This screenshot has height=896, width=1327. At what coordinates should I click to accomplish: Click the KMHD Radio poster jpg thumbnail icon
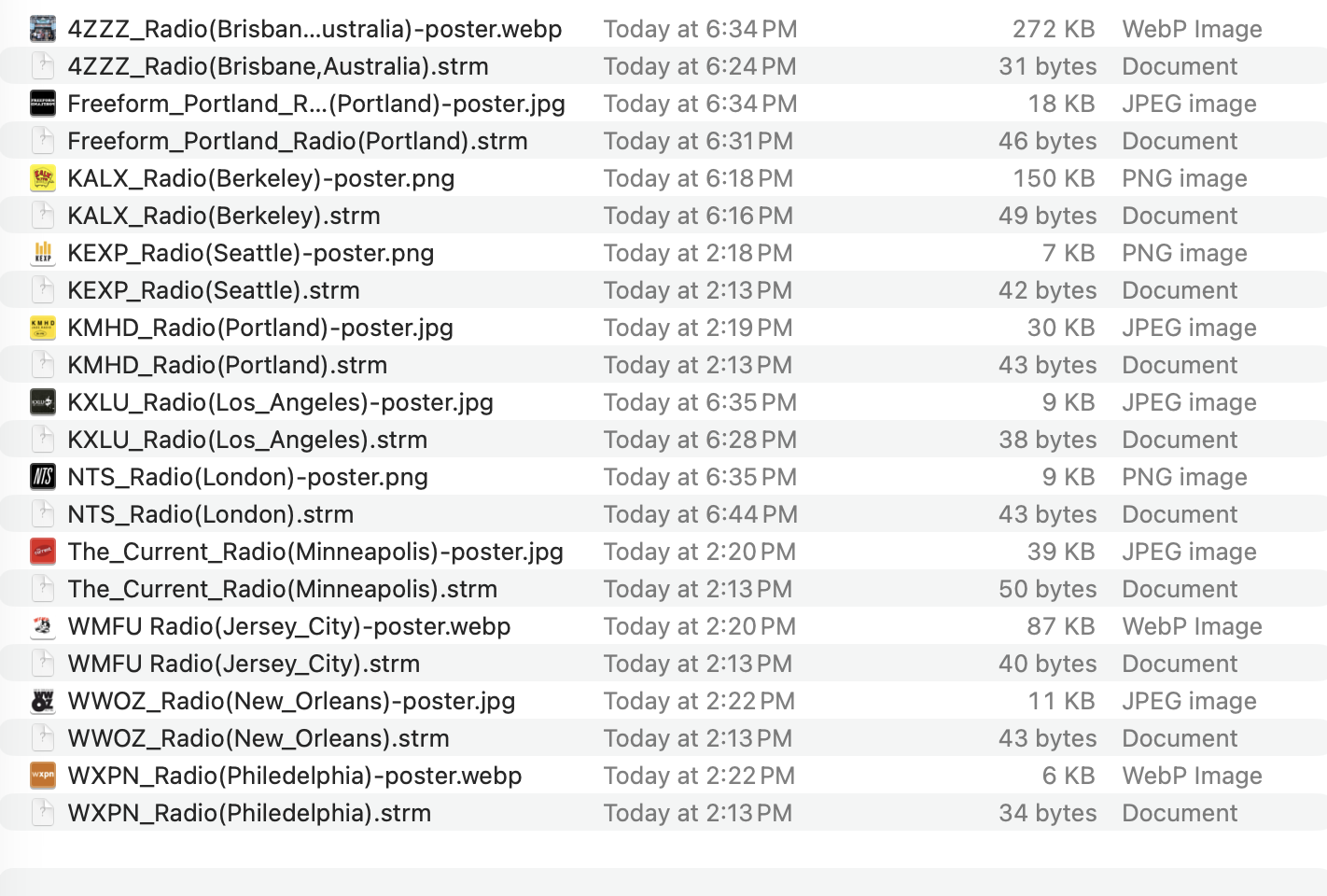click(x=43, y=328)
